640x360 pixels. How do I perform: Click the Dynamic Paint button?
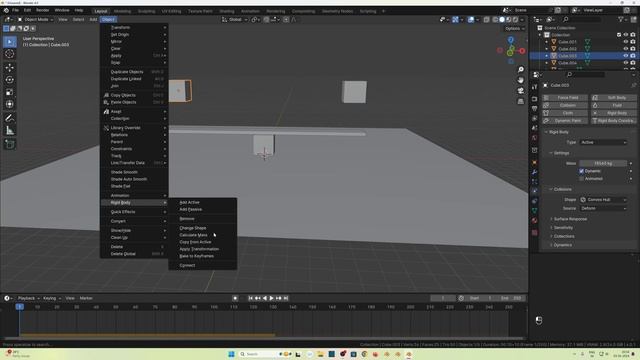click(x=565, y=121)
